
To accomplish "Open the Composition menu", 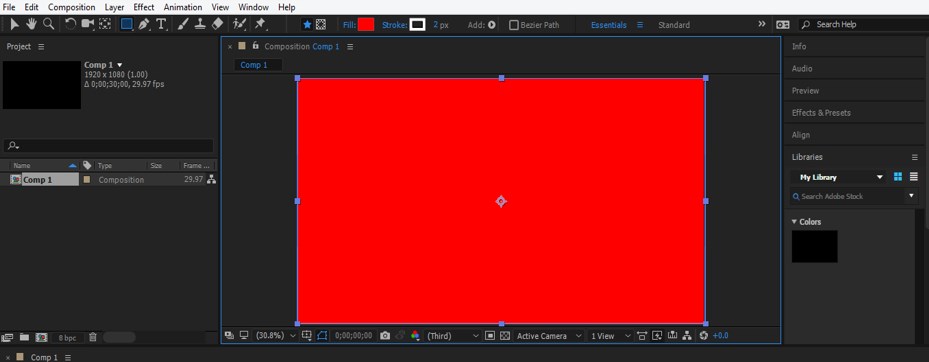I will (x=71, y=7).
